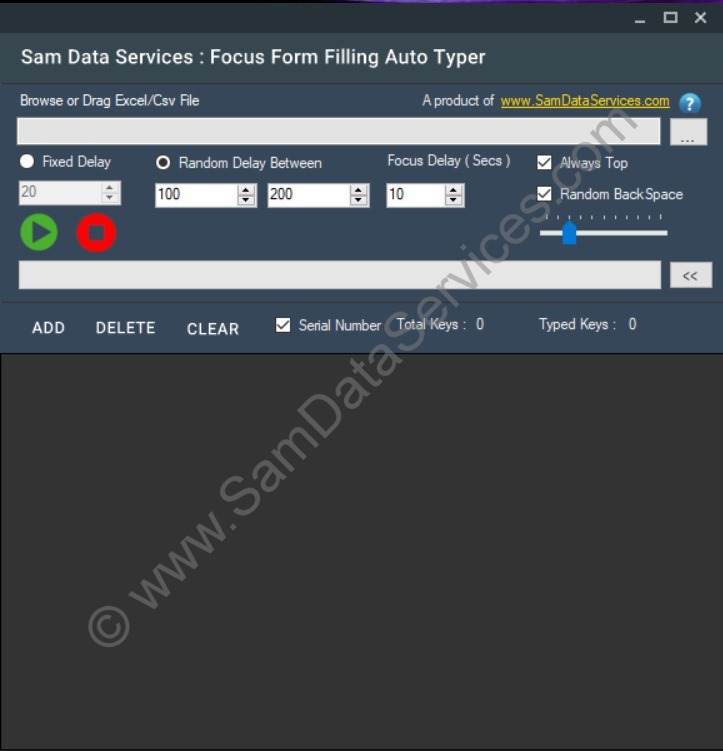Viewport: 723px width, 751px height.
Task: Decrease the Fixed Delay value 20 with down arrow
Action: coord(110,198)
